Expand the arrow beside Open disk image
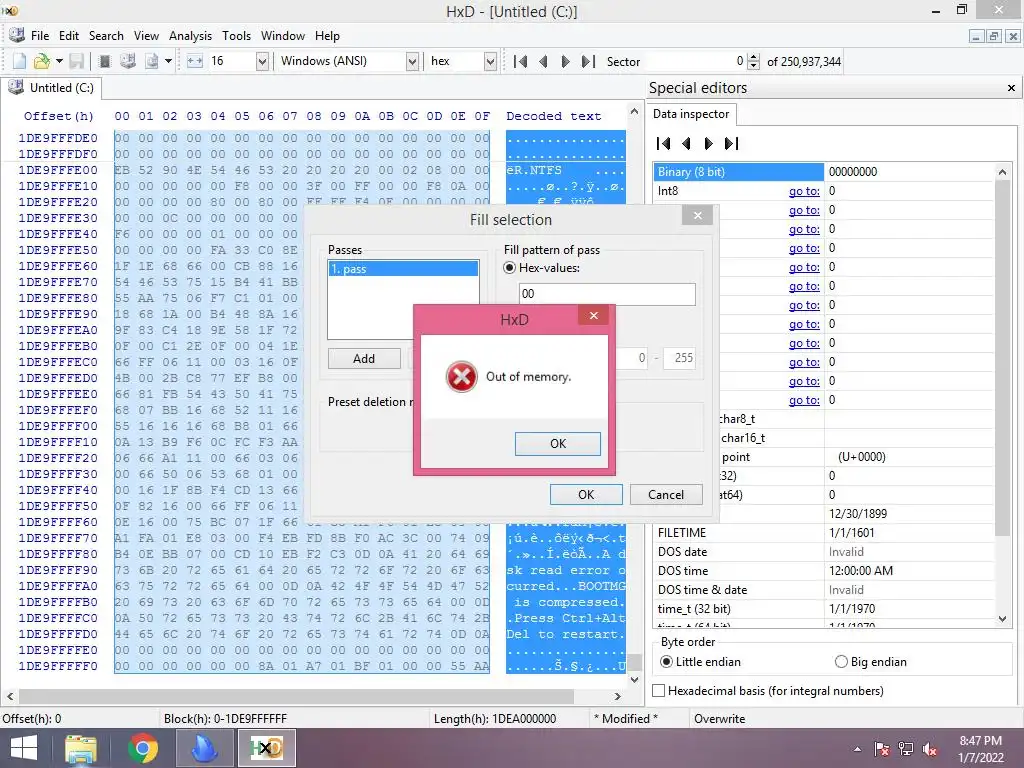The height and width of the screenshot is (768, 1024). pos(168,61)
